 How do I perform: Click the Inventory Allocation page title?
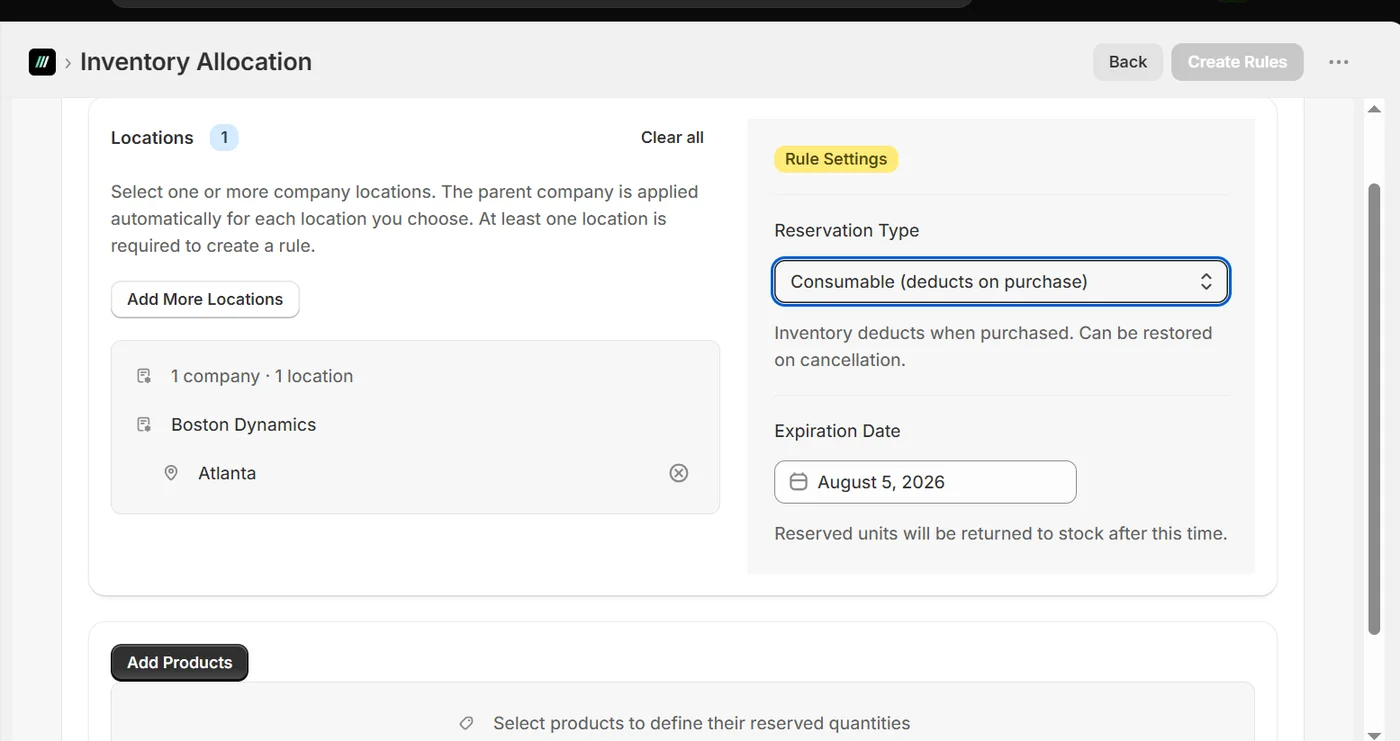tap(196, 62)
